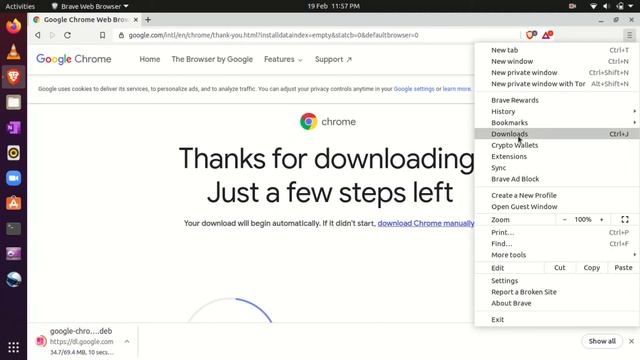The image size is (640, 360).
Task: Click the browser forward arrow
Action: tap(52, 35)
